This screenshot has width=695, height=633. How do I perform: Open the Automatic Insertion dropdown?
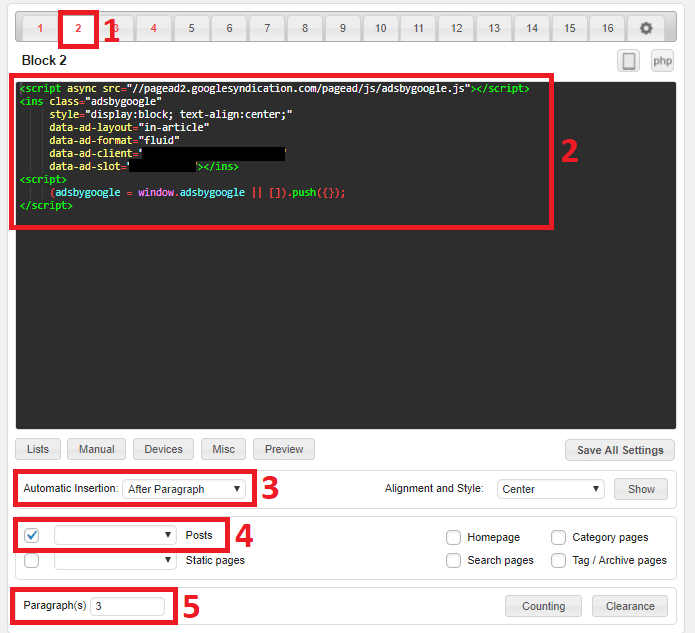184,489
